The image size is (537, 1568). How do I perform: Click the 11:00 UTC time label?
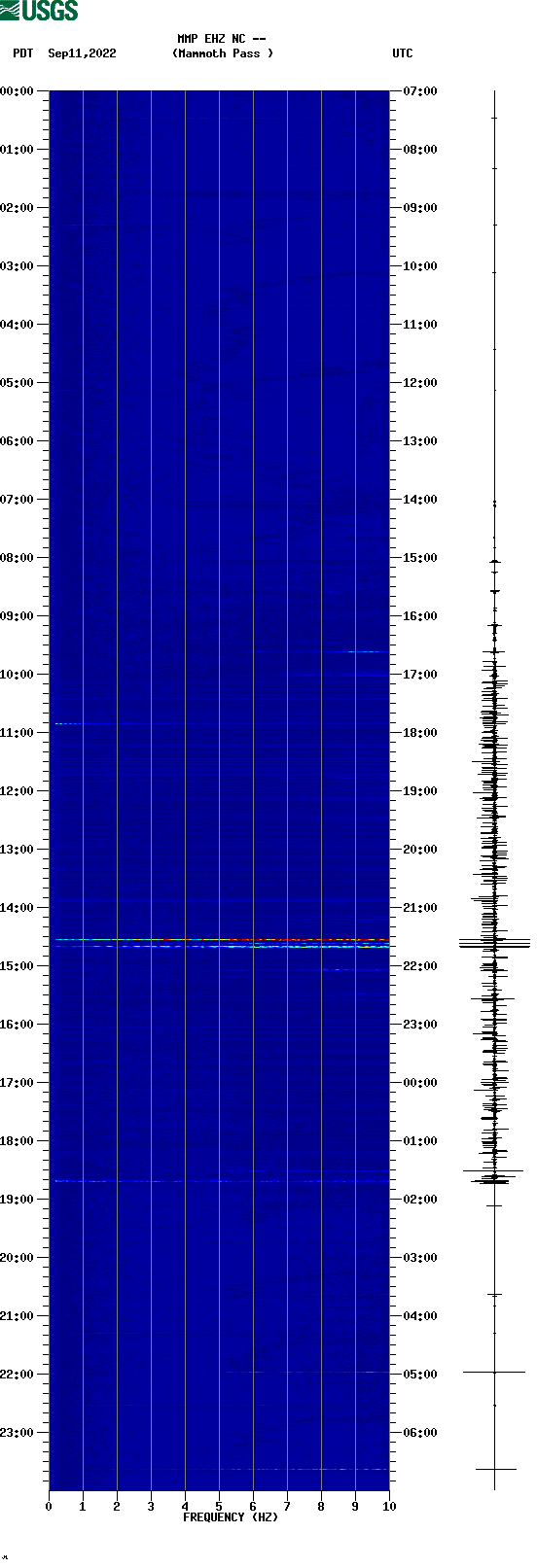coord(420,325)
